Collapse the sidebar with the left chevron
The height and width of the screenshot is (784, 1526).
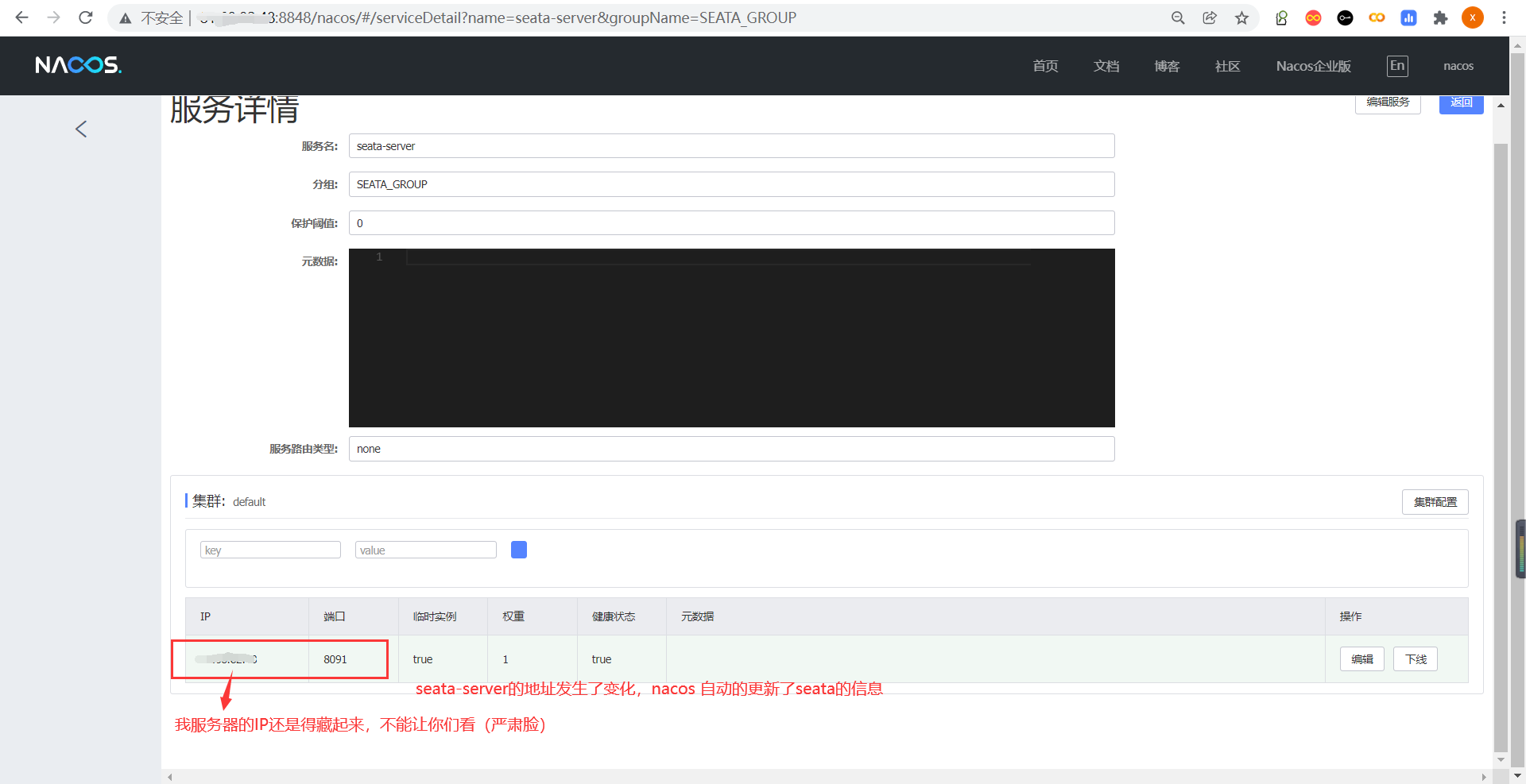80,129
